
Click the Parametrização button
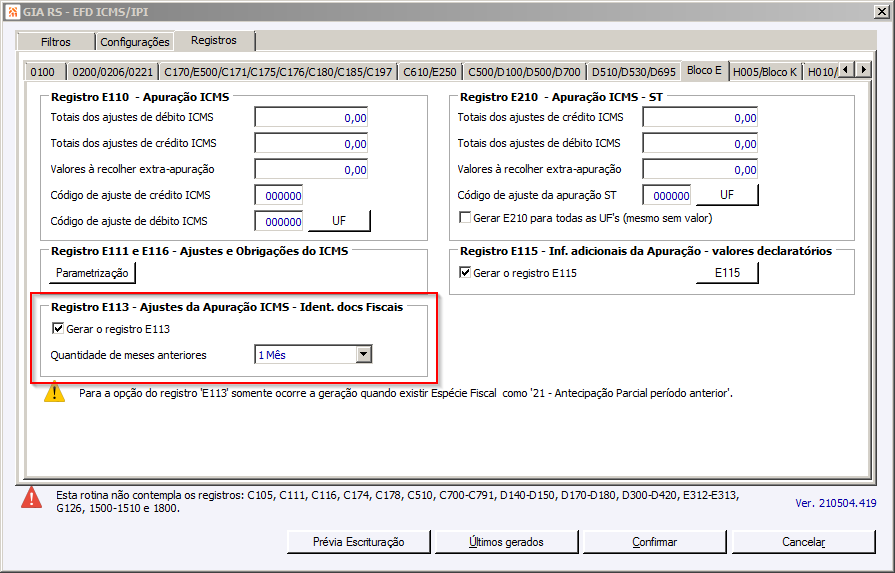(x=92, y=273)
